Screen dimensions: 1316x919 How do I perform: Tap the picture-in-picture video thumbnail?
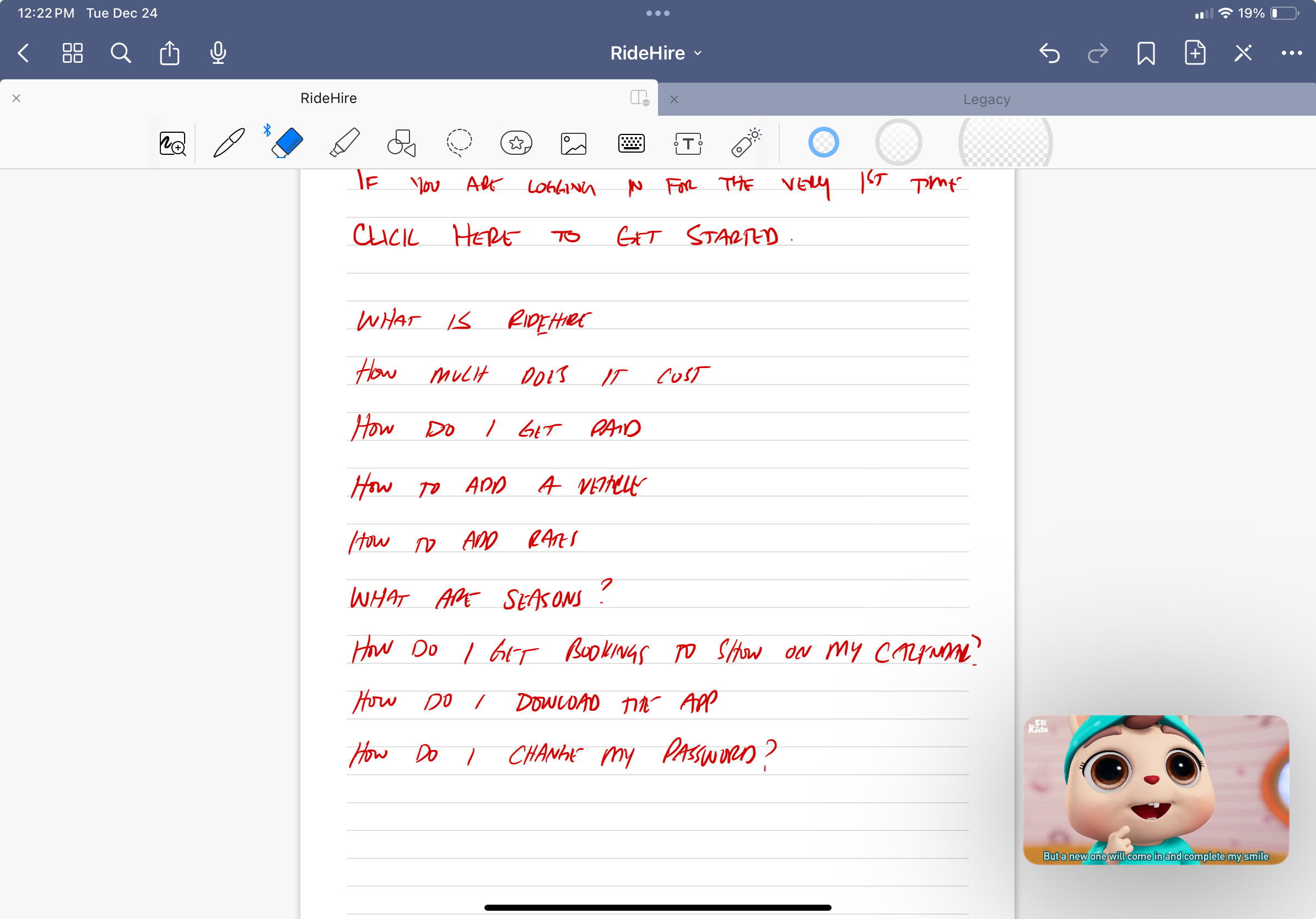click(1156, 790)
